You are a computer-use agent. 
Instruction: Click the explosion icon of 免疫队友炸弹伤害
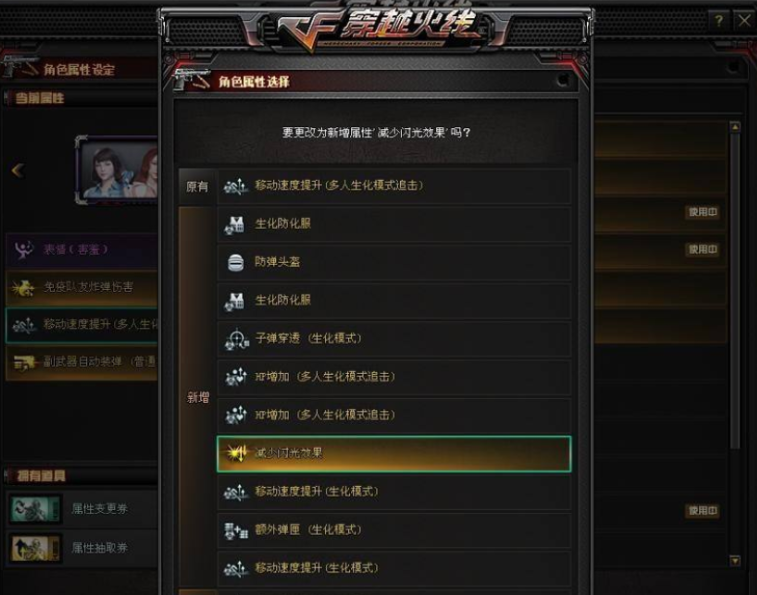(x=24, y=287)
